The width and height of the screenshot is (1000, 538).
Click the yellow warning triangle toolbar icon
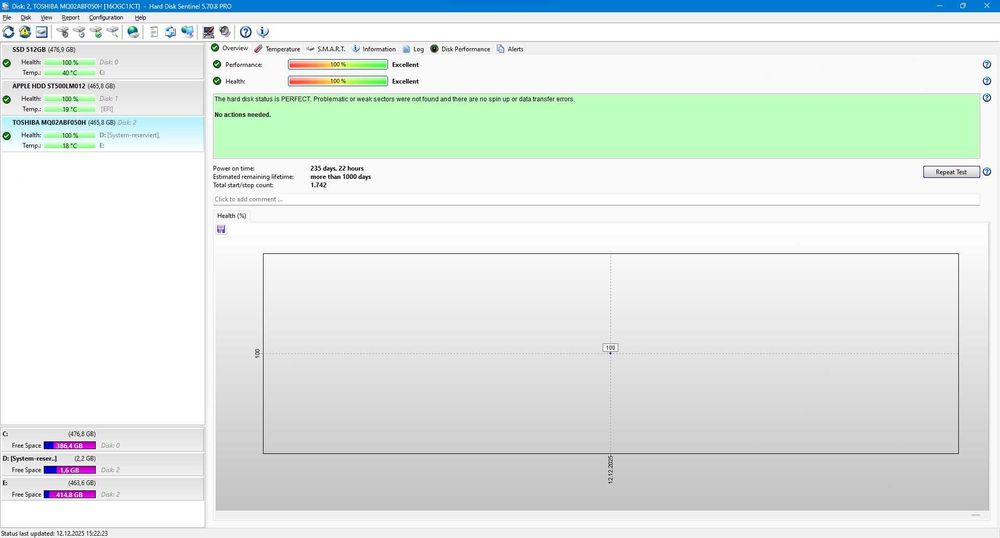pyautogui.click(x=25, y=32)
